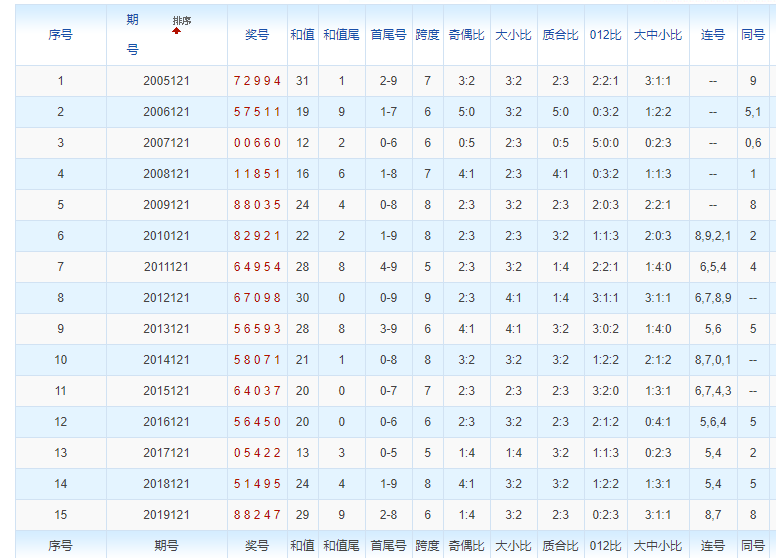This screenshot has height=558, width=776.
Task: Click the 连号 value 6,7,8,9
Action: click(713, 298)
